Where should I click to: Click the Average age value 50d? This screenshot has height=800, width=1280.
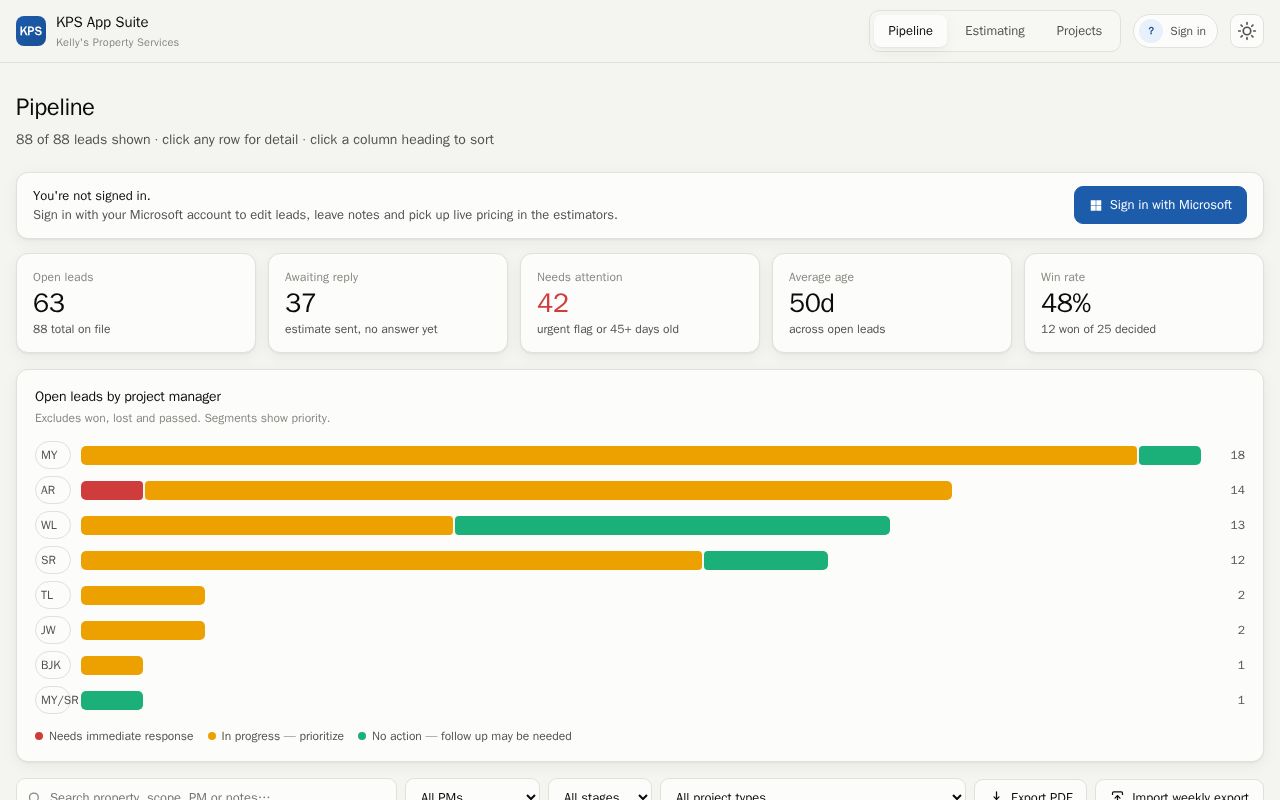coord(812,303)
